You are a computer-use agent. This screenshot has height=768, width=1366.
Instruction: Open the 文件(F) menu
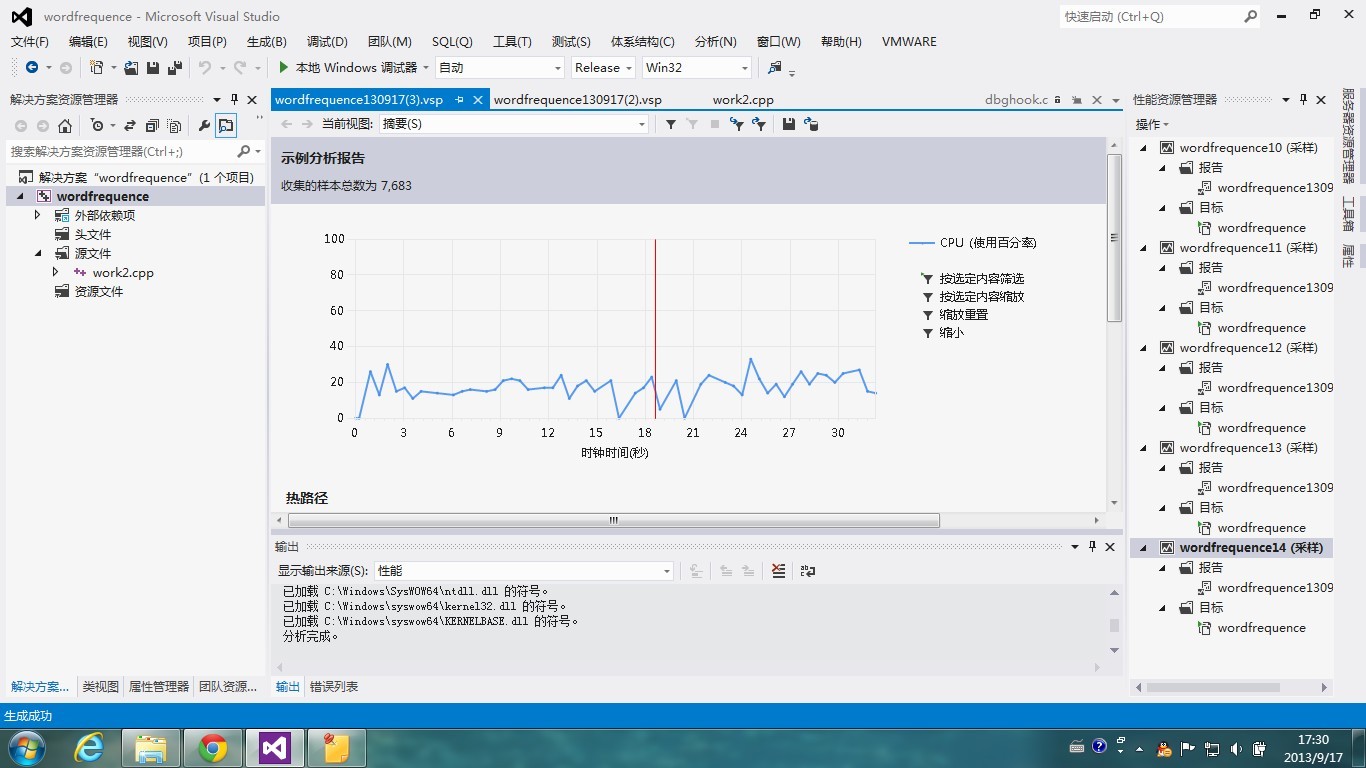click(x=30, y=41)
